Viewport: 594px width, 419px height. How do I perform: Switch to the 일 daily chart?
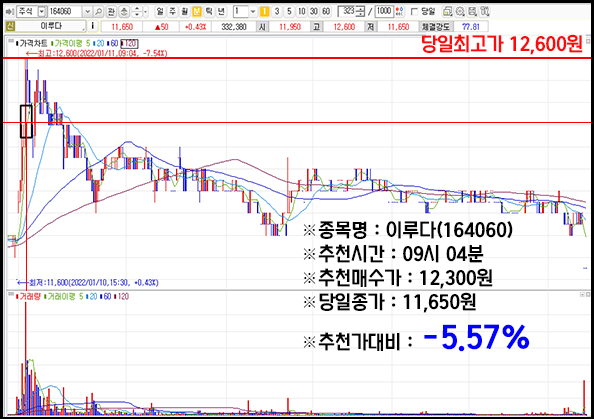(x=160, y=11)
